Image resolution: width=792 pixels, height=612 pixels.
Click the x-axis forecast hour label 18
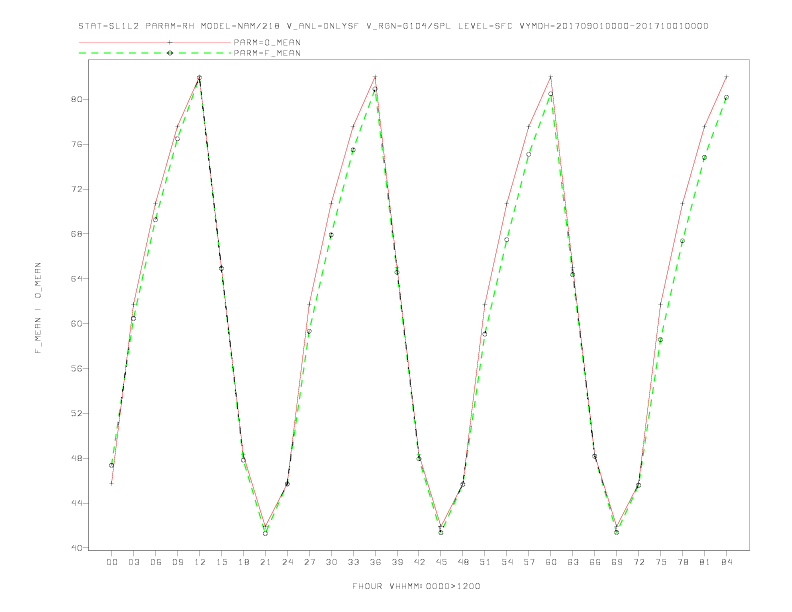pyautogui.click(x=243, y=562)
